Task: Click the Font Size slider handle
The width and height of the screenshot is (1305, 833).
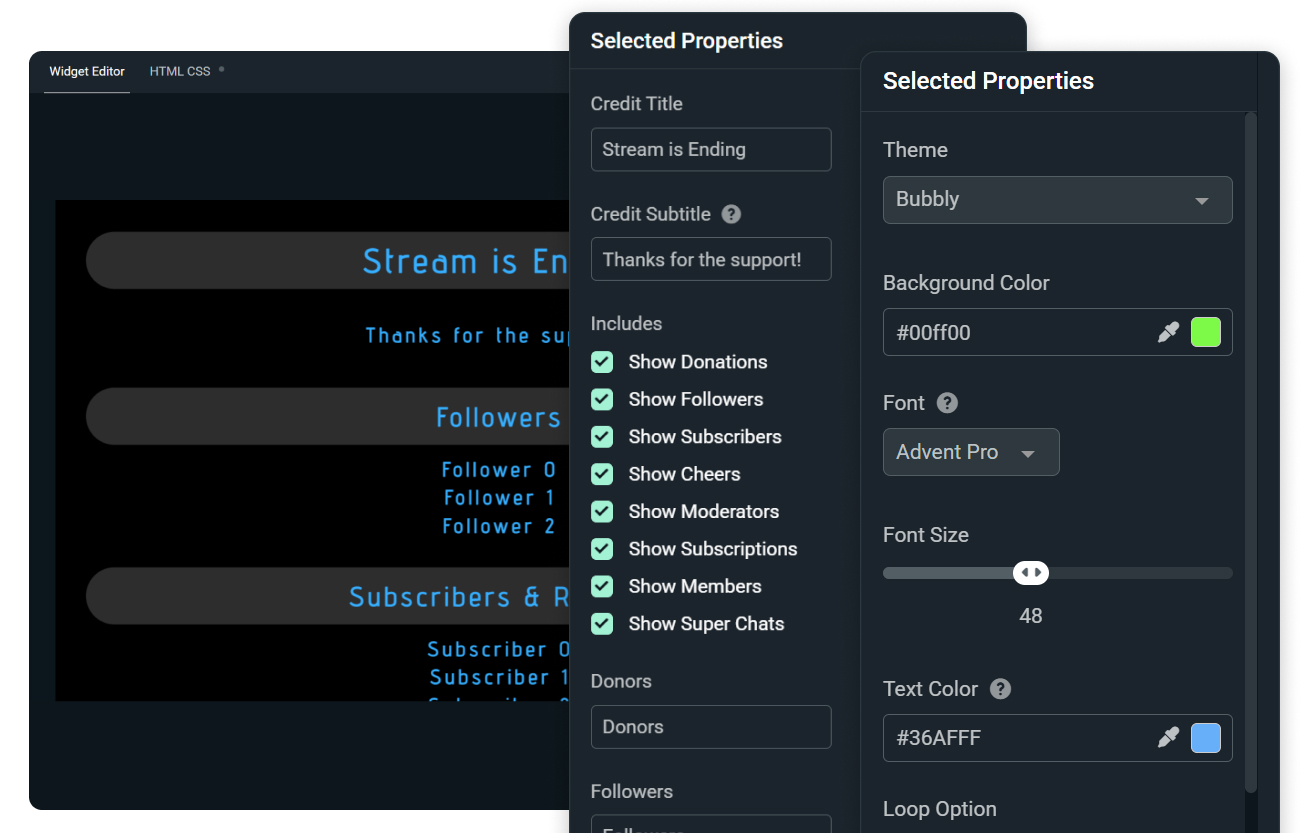Action: [x=1031, y=573]
